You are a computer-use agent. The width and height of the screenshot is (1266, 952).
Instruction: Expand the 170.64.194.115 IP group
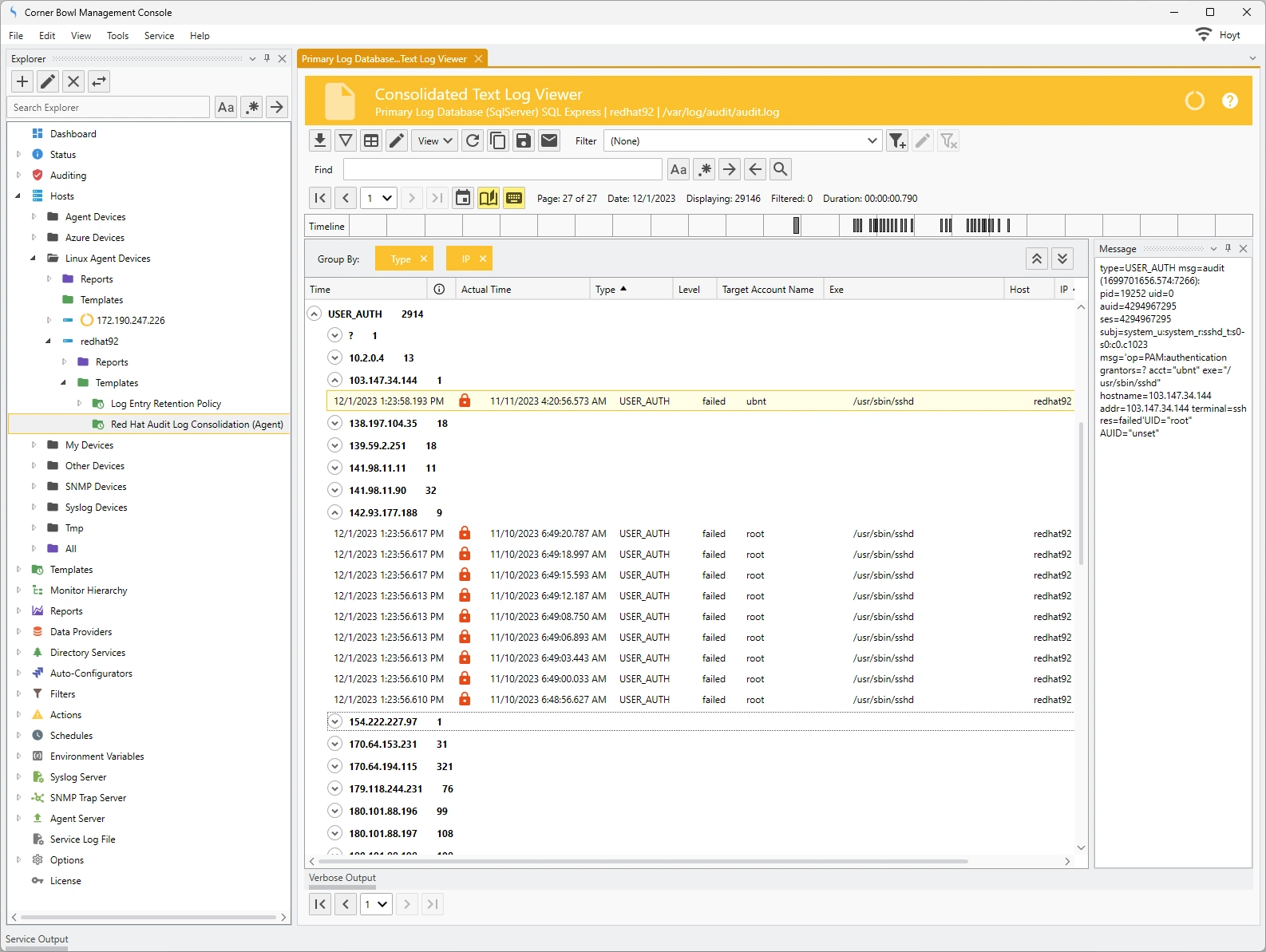point(335,766)
